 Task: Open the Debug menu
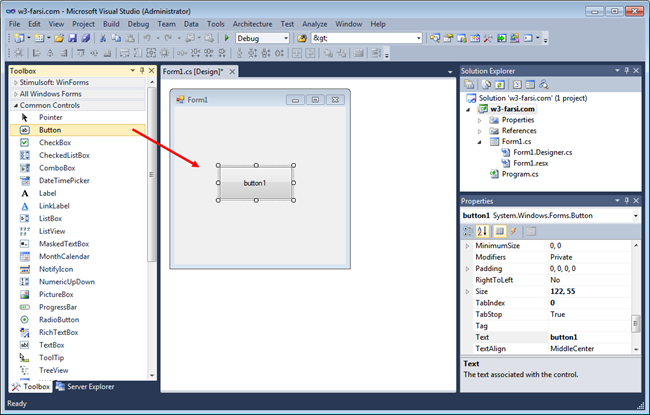(x=138, y=24)
